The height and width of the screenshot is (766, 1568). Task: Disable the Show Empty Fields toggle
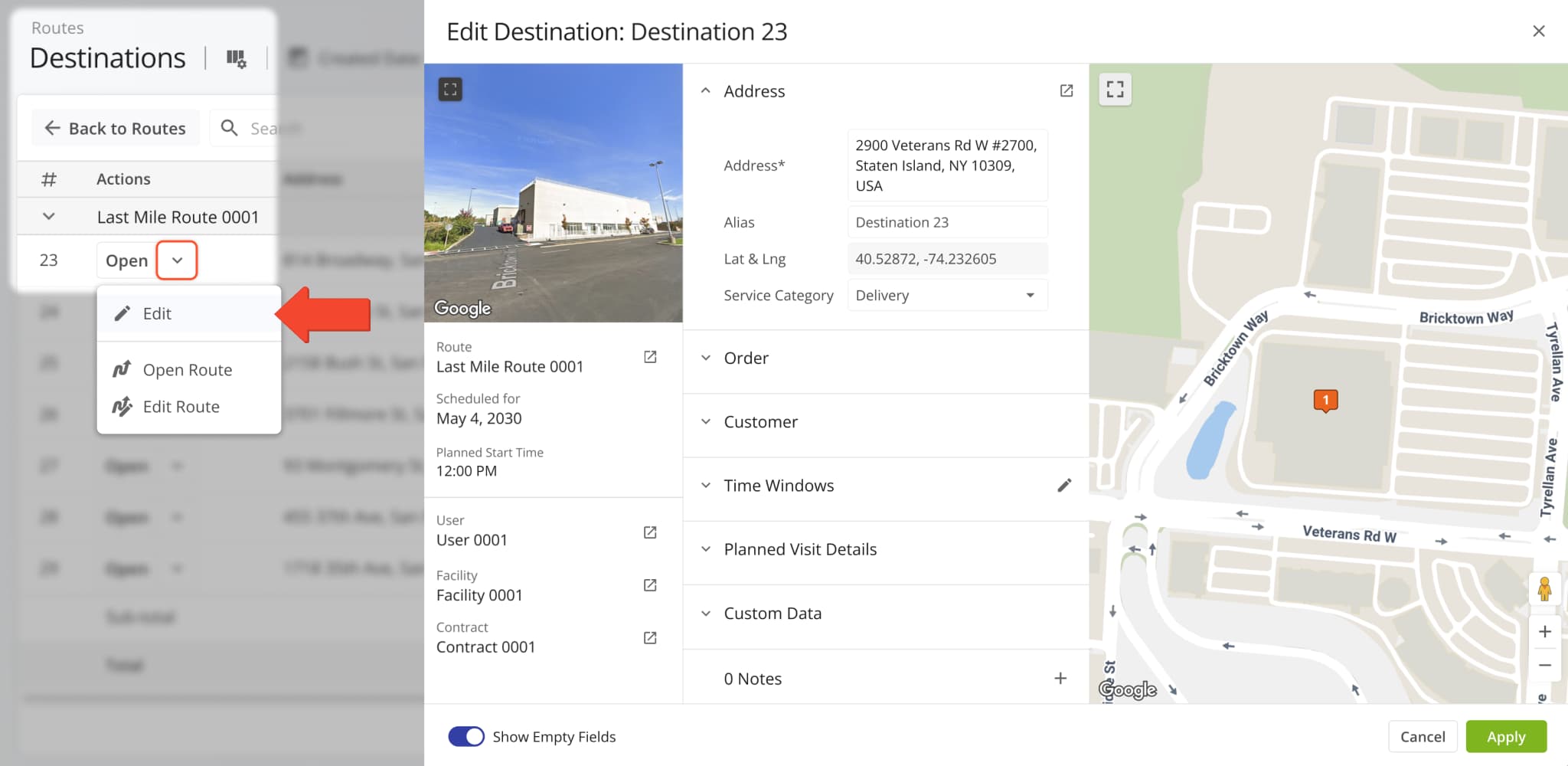click(465, 736)
